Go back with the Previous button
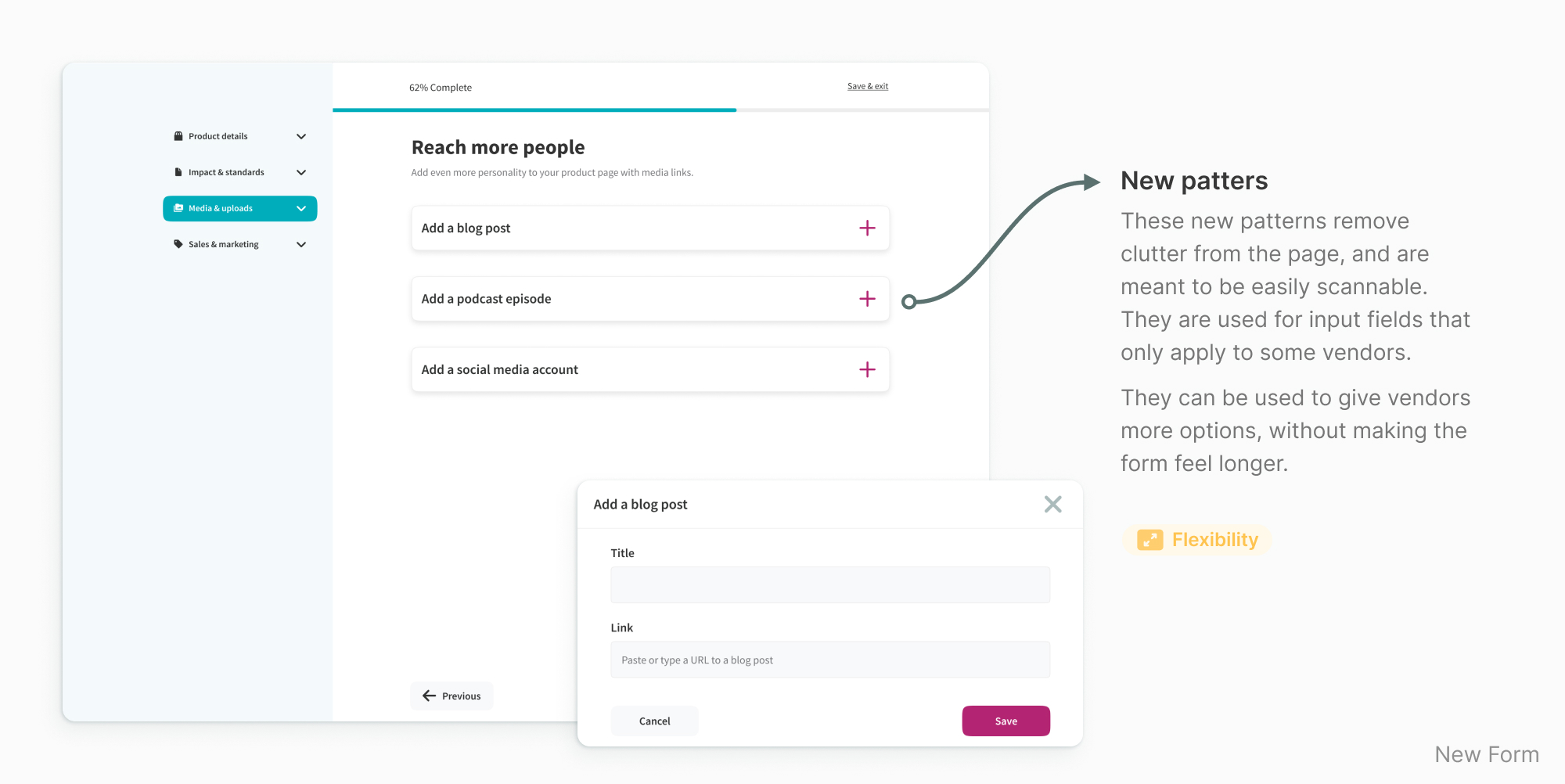This screenshot has height=784, width=1565. tap(452, 696)
